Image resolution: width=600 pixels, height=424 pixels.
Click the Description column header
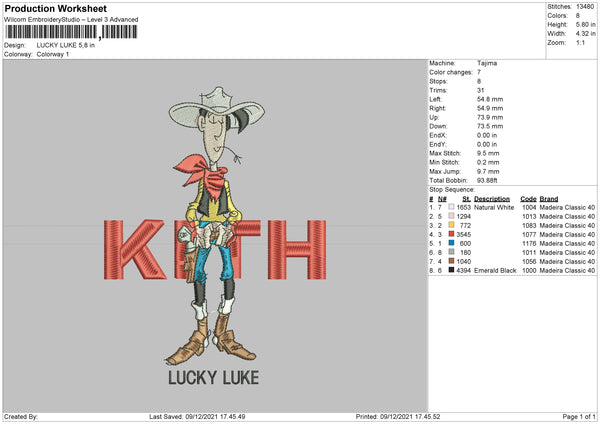coord(492,199)
